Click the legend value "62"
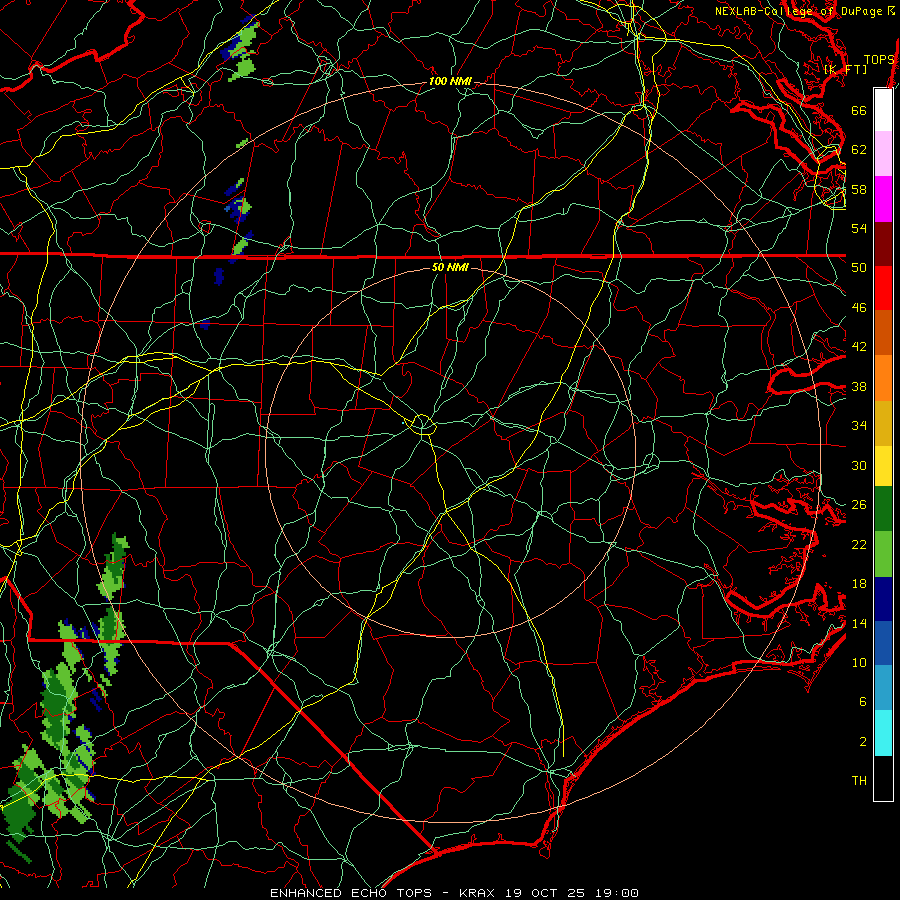The width and height of the screenshot is (900, 900). [859, 150]
